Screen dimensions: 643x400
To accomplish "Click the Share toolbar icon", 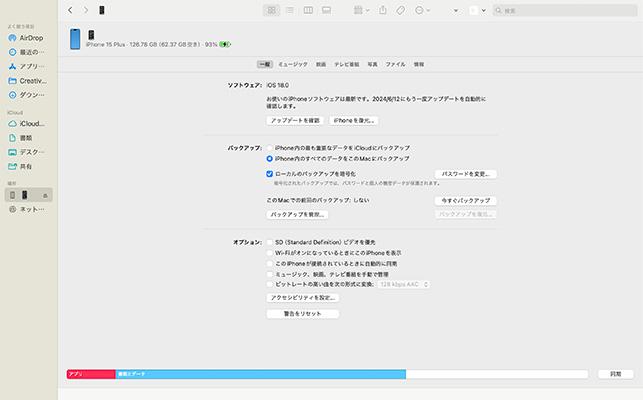I will click(x=383, y=10).
